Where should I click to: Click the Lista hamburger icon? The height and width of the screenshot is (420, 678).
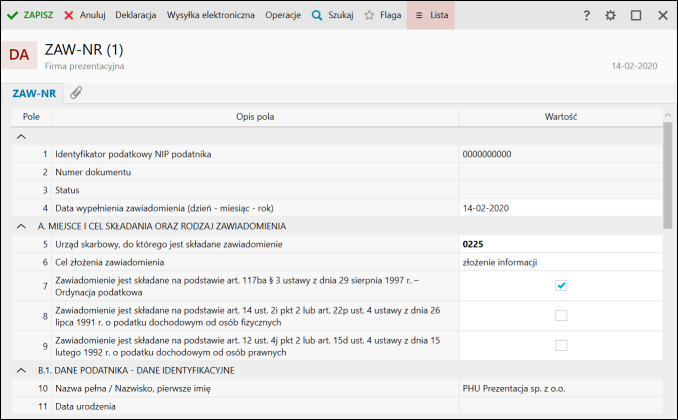[419, 16]
